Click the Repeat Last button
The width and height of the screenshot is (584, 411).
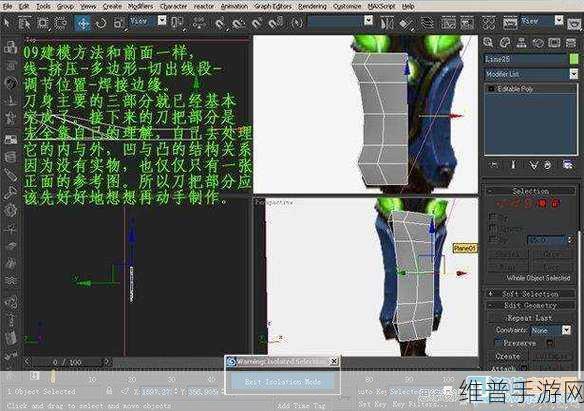pyautogui.click(x=530, y=318)
